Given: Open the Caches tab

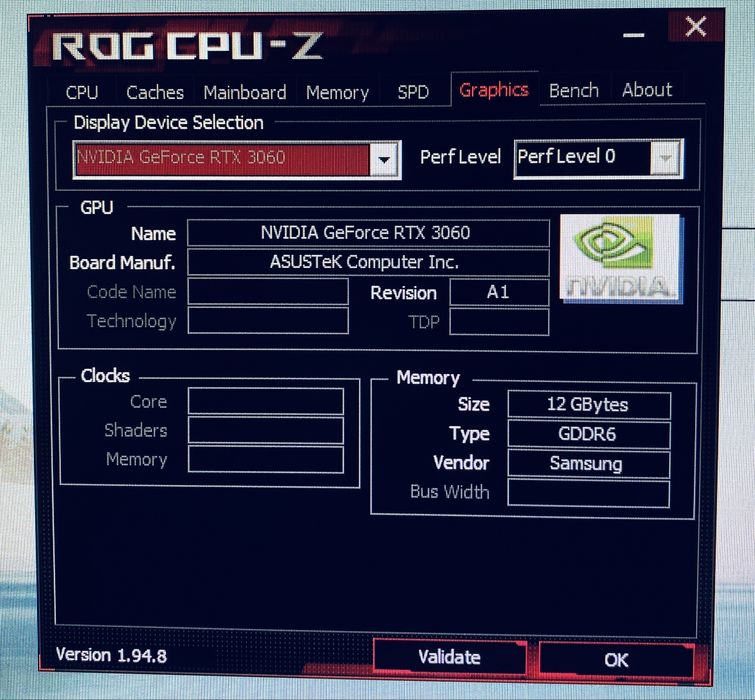Looking at the screenshot, I should (155, 92).
